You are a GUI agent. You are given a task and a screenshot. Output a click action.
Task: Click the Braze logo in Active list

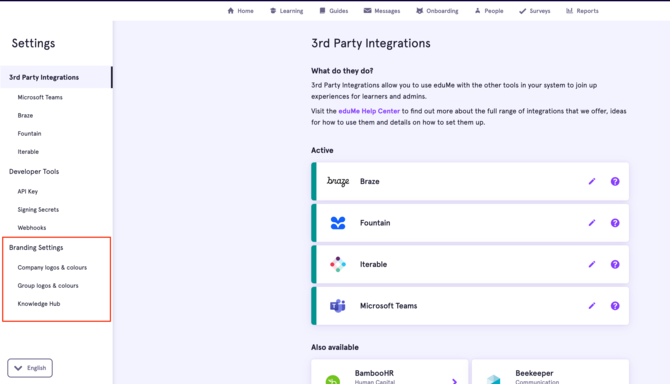338,182
